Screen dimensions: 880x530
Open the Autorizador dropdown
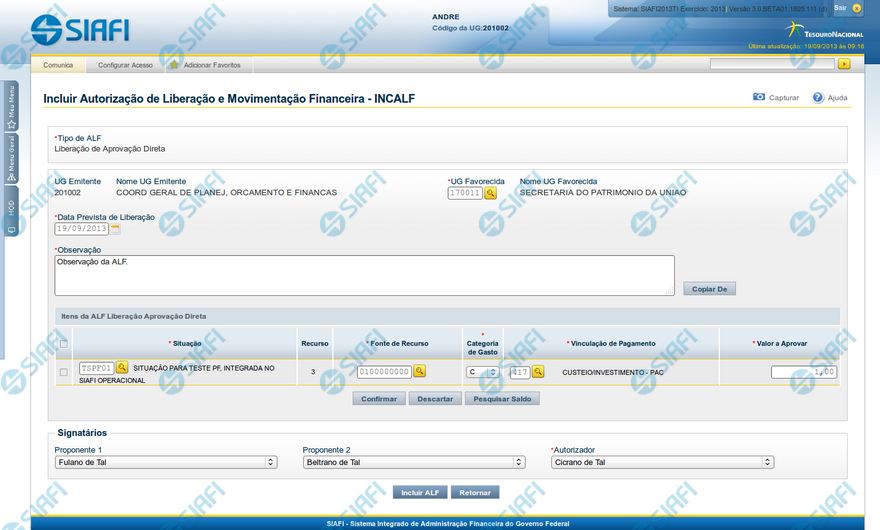(662, 462)
